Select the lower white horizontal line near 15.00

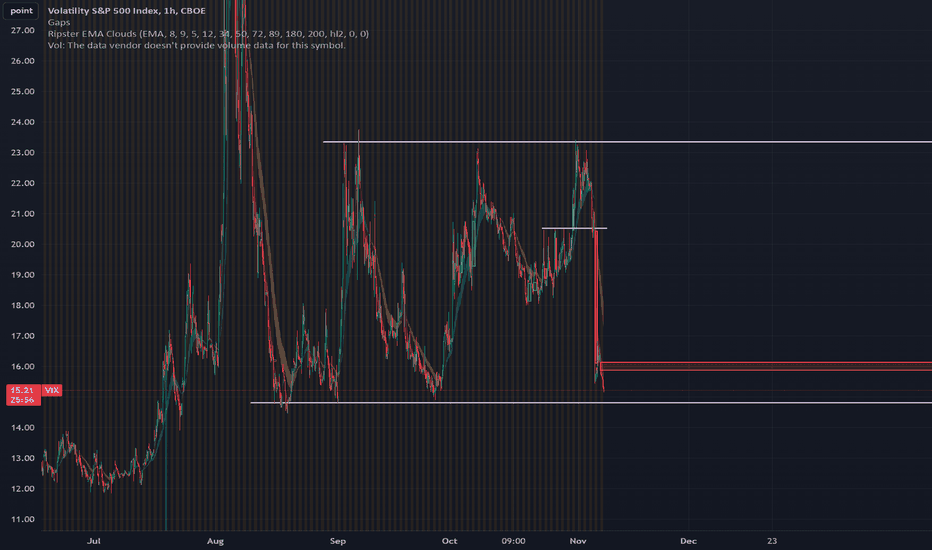click(591, 403)
